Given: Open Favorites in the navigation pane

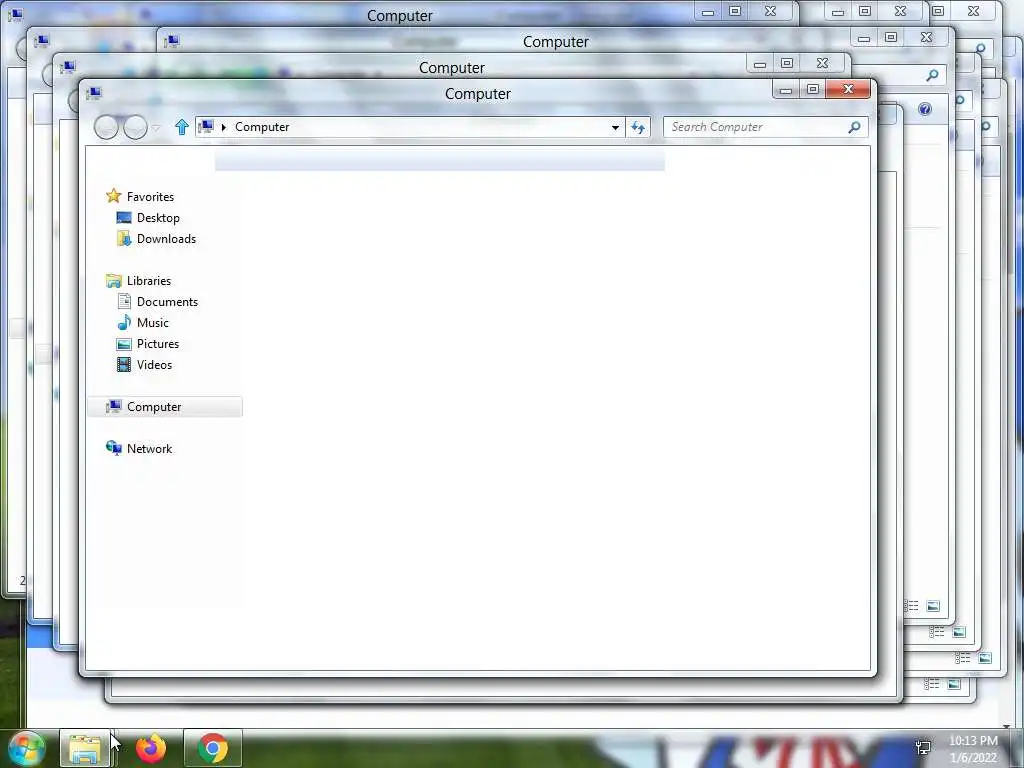Looking at the screenshot, I should 150,197.
